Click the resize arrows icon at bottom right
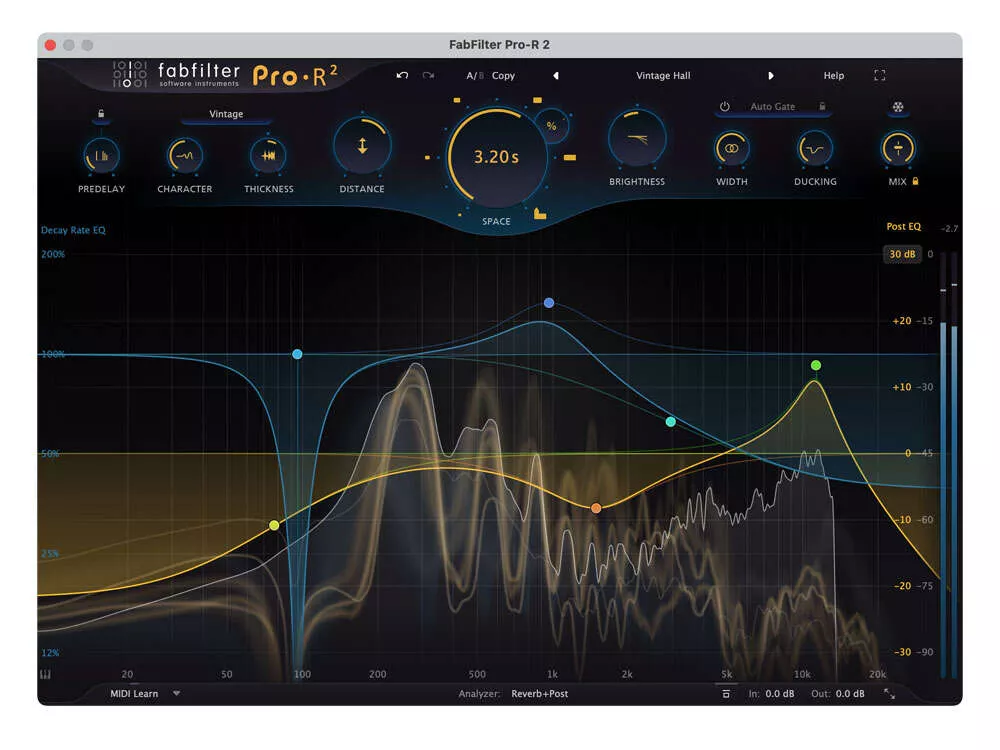 [x=889, y=694]
